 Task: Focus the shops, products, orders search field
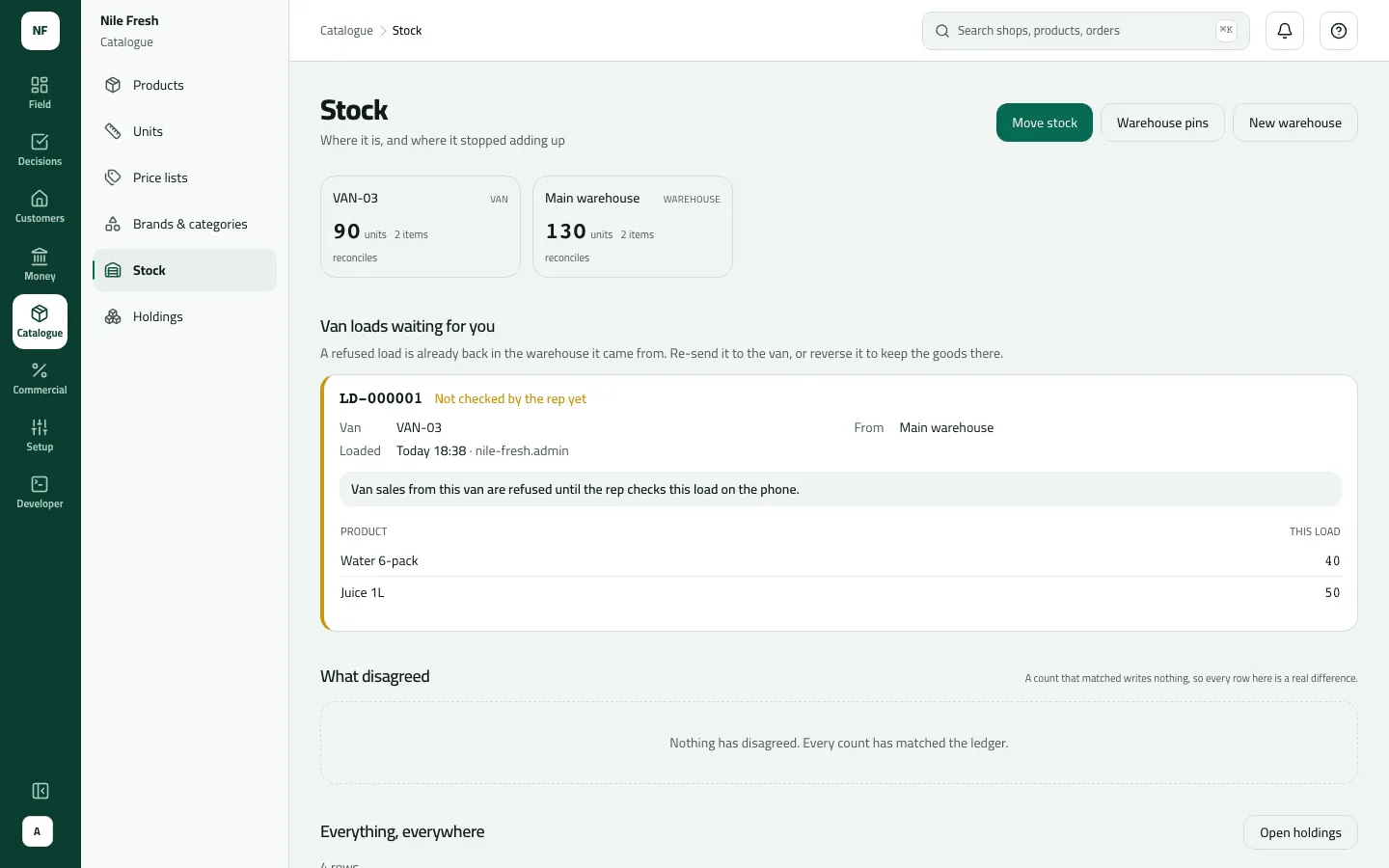tap(1086, 31)
